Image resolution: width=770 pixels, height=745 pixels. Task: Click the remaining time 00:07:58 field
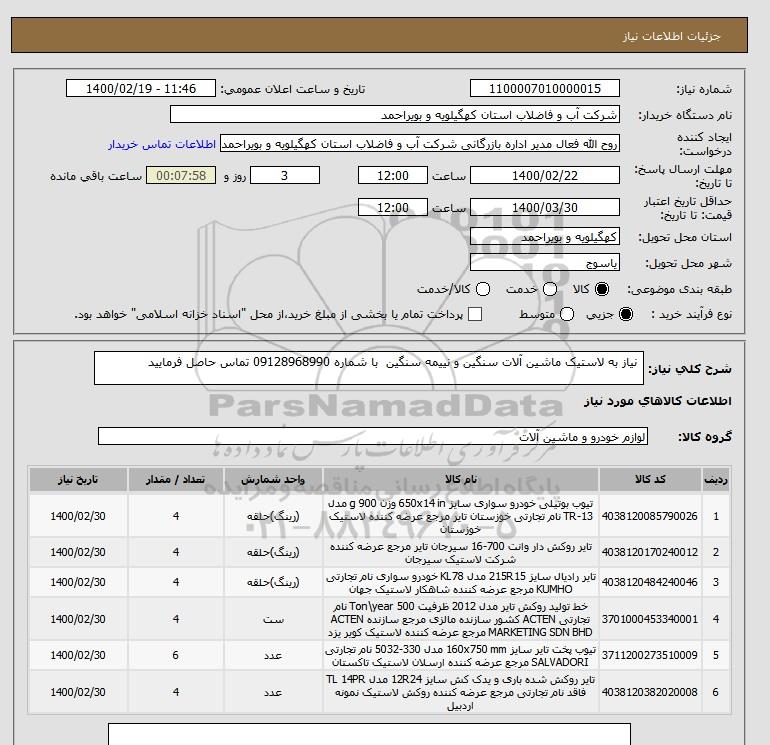[181, 175]
